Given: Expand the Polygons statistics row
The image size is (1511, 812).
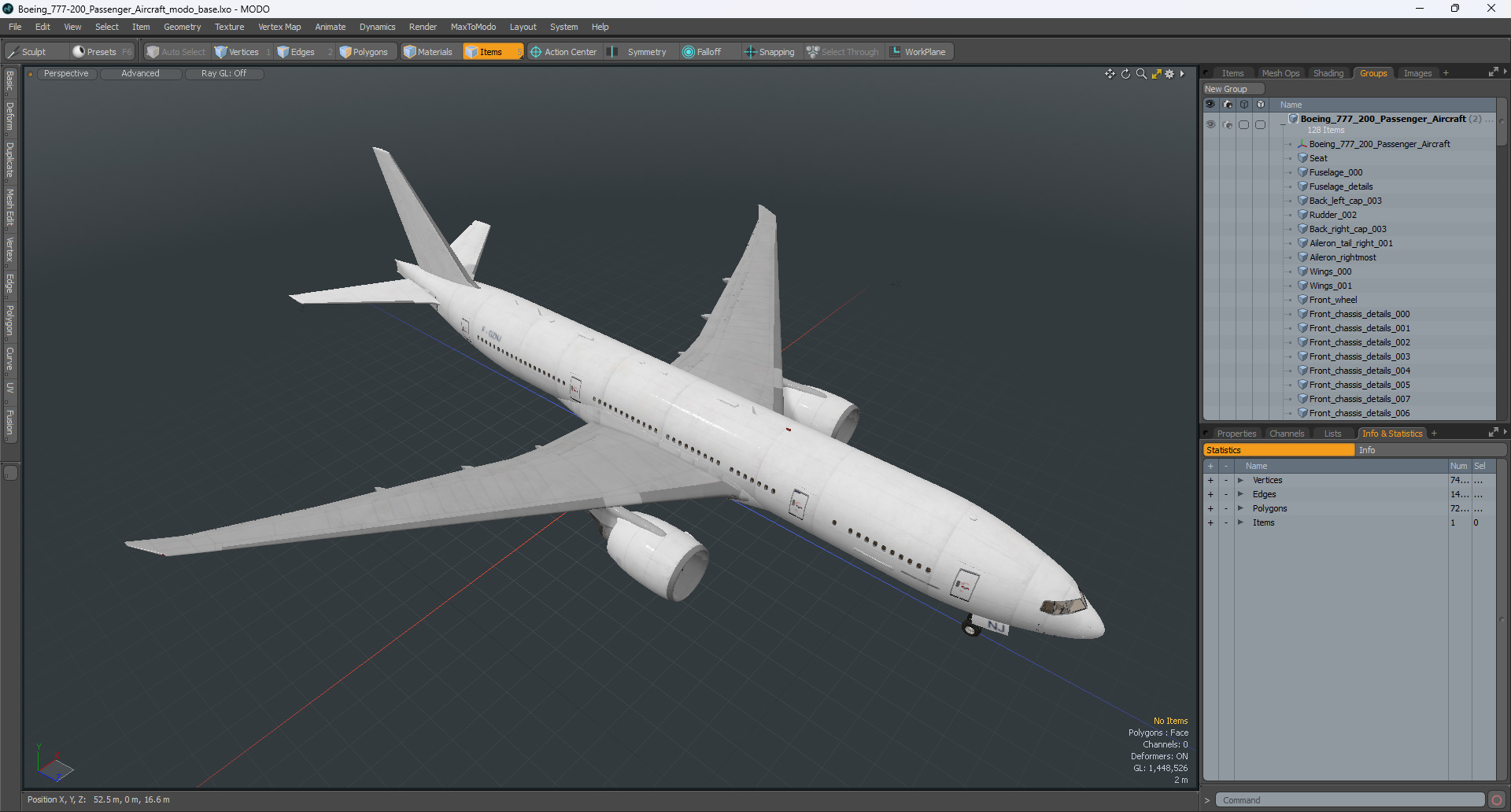Looking at the screenshot, I should pyautogui.click(x=1240, y=508).
